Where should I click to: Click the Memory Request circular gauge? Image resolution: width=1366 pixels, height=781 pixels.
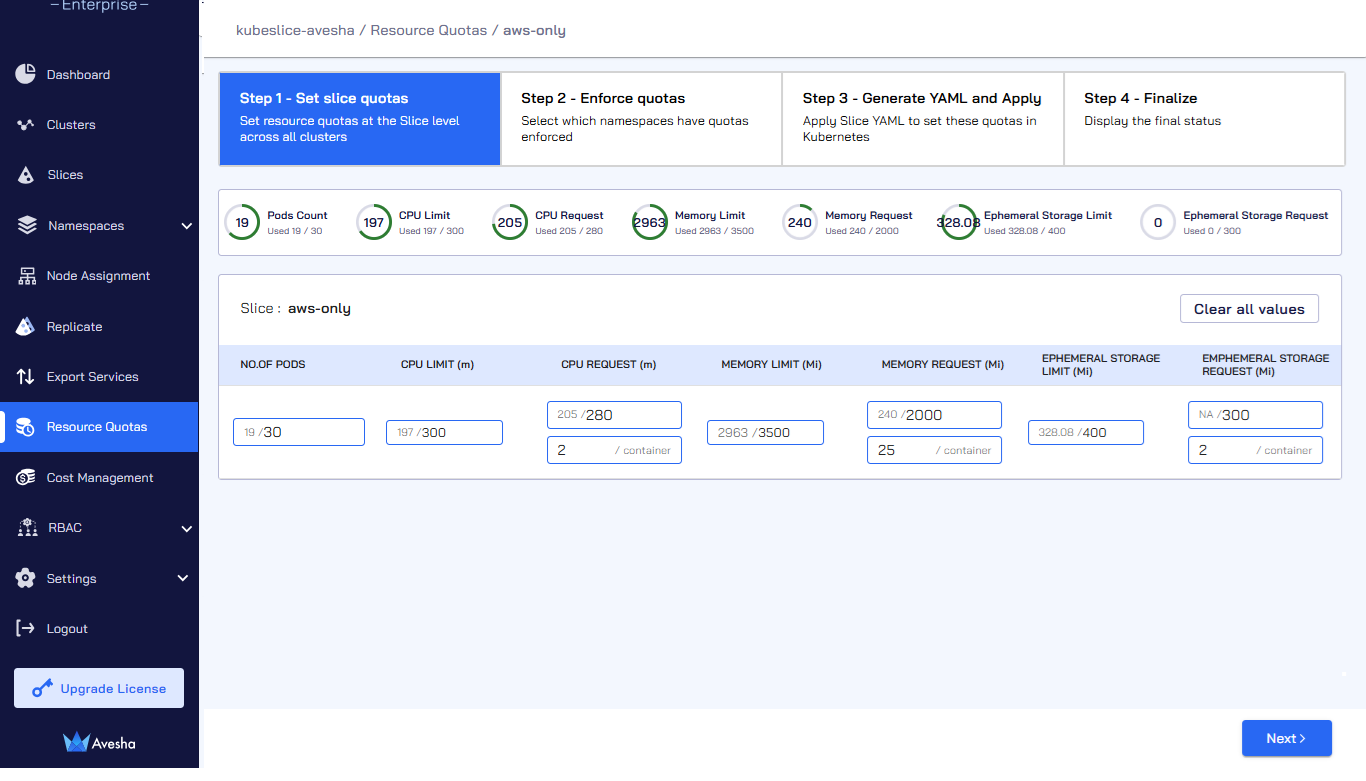(800, 222)
